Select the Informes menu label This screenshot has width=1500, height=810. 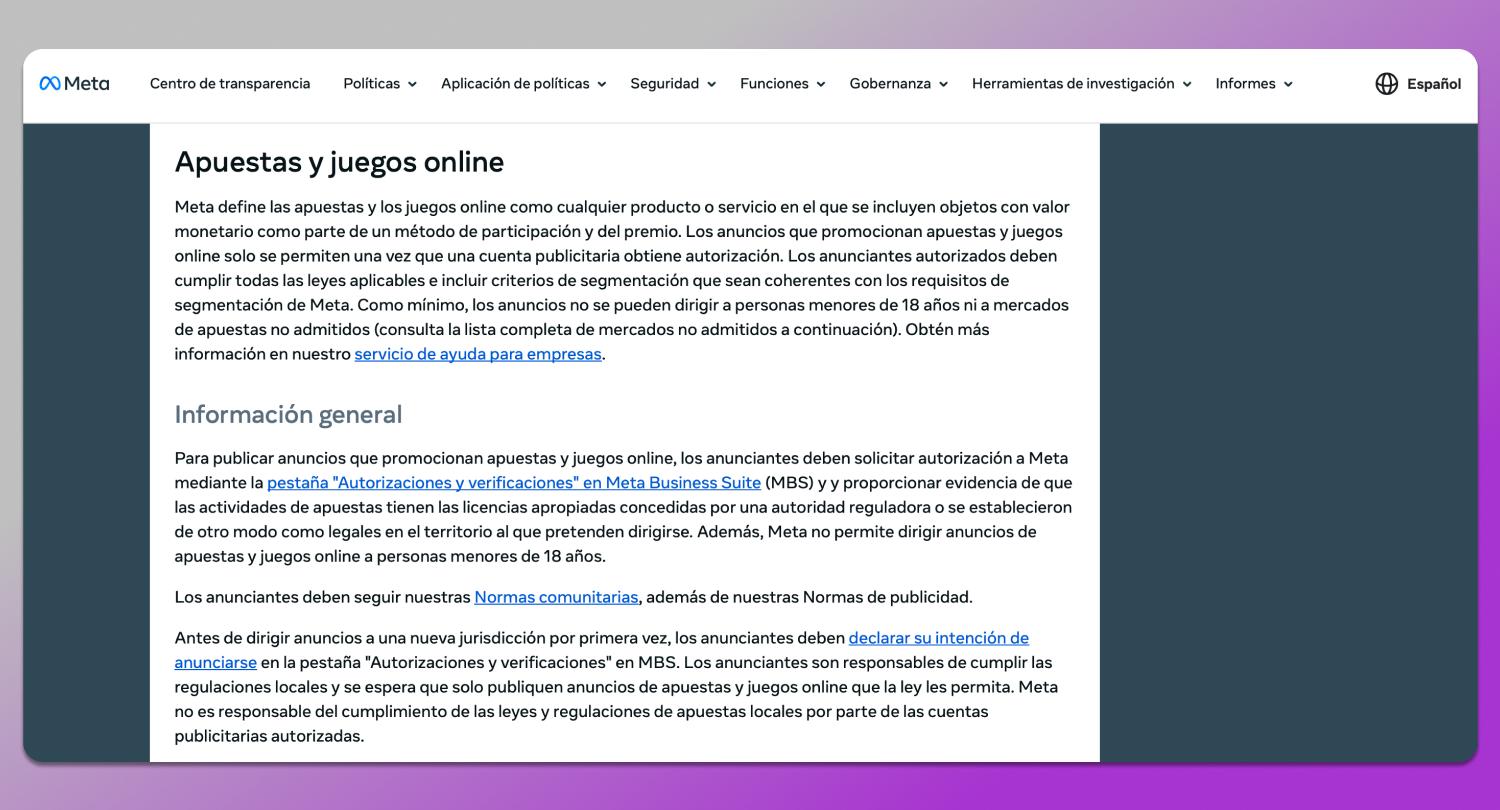click(1245, 84)
